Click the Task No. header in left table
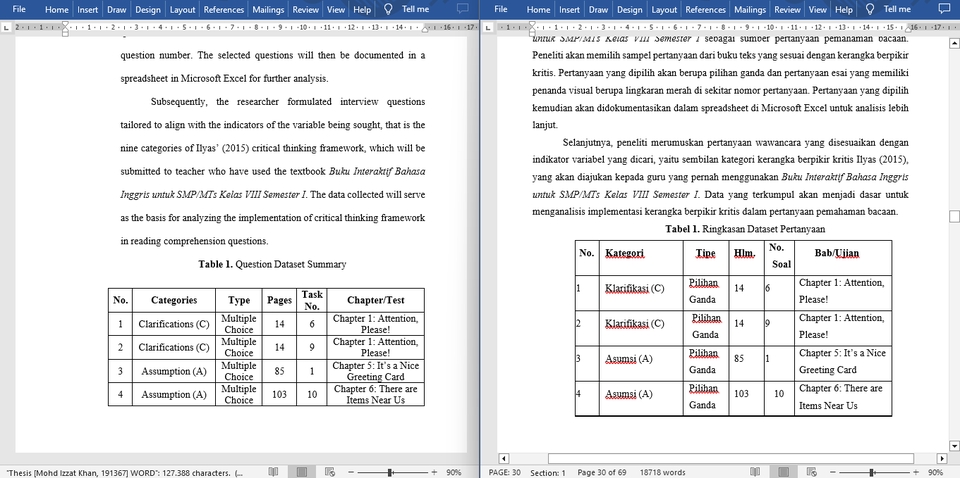960x478 pixels. (x=312, y=300)
